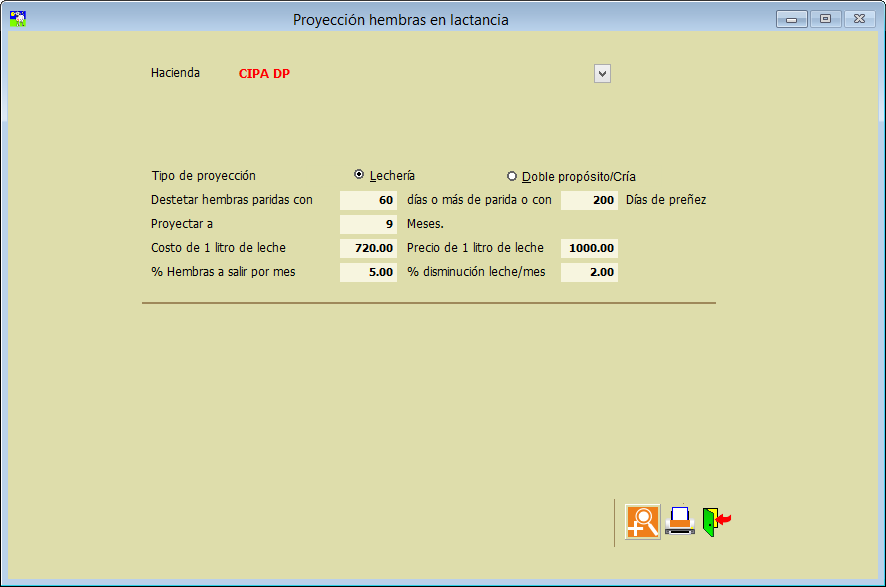This screenshot has width=886, height=587.
Task: Minimize the Proyección hembras en lactancia window
Action: point(791,19)
